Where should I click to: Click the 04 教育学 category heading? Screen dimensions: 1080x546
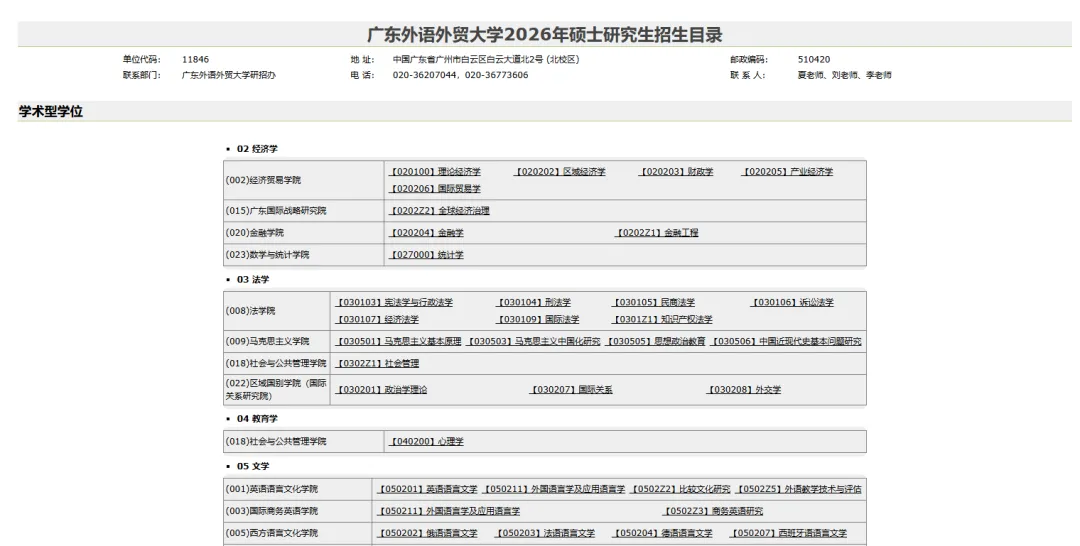point(257,419)
